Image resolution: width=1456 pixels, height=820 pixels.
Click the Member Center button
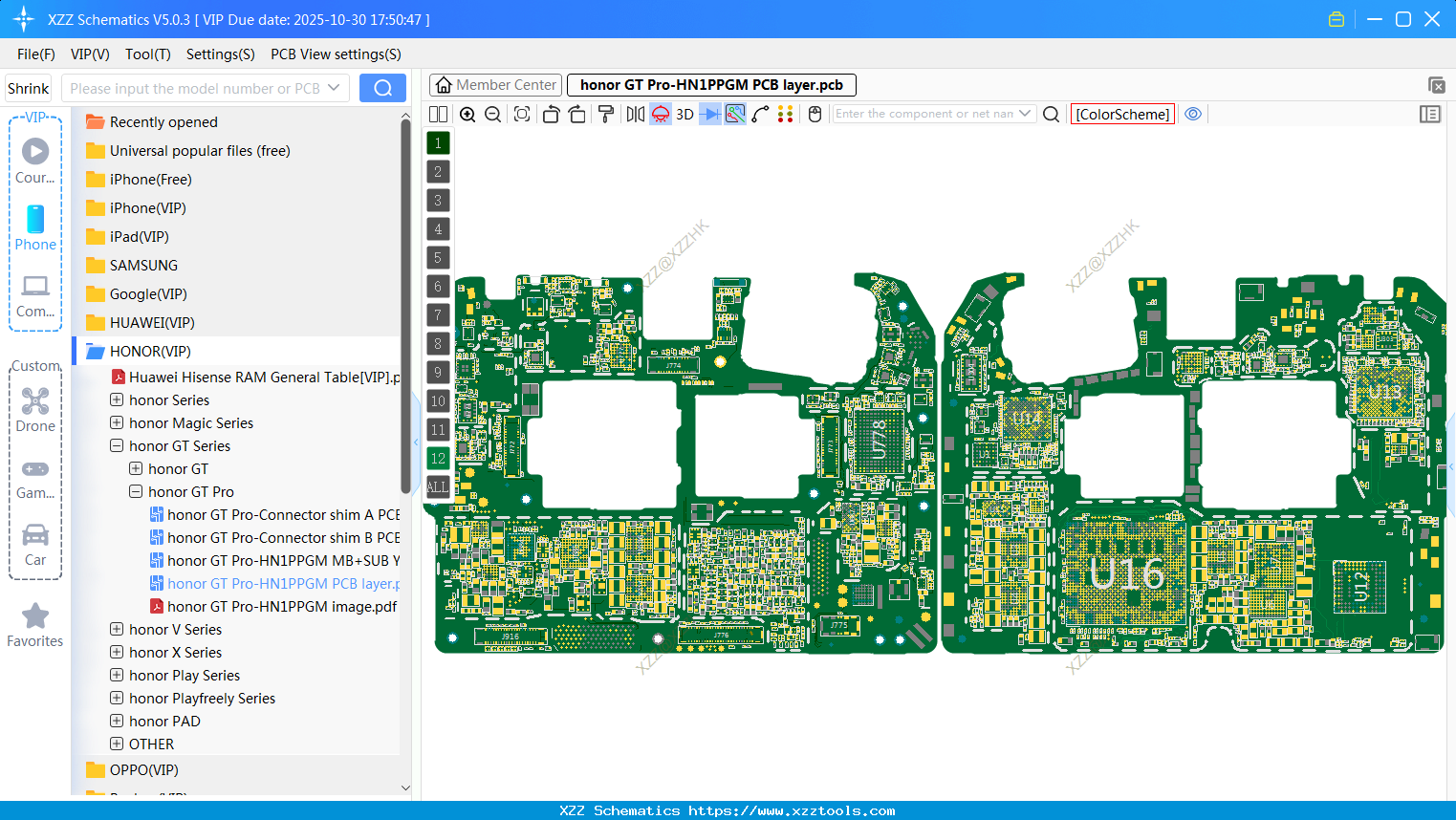click(494, 84)
